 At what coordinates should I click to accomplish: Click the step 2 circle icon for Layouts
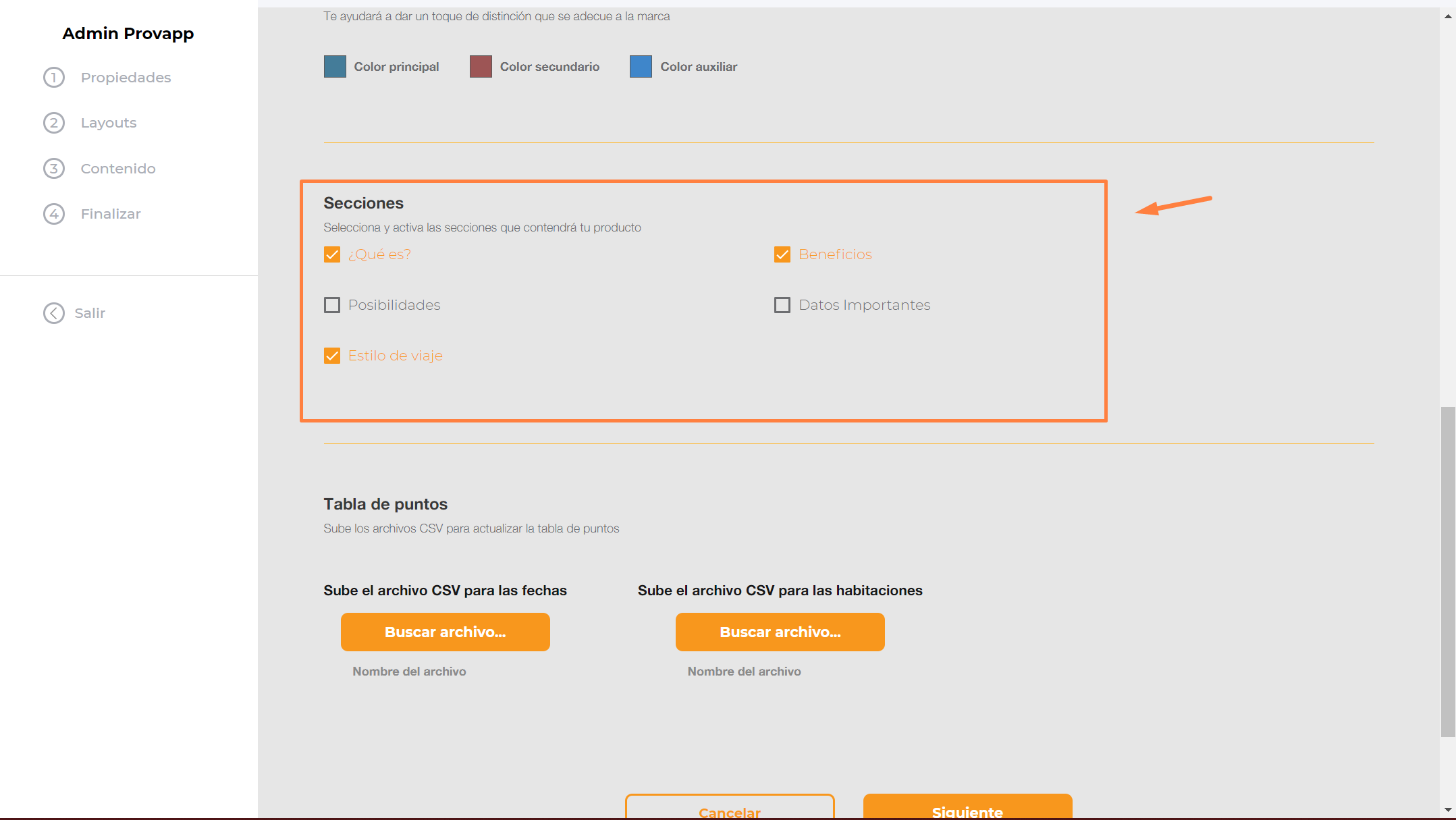[x=54, y=123]
